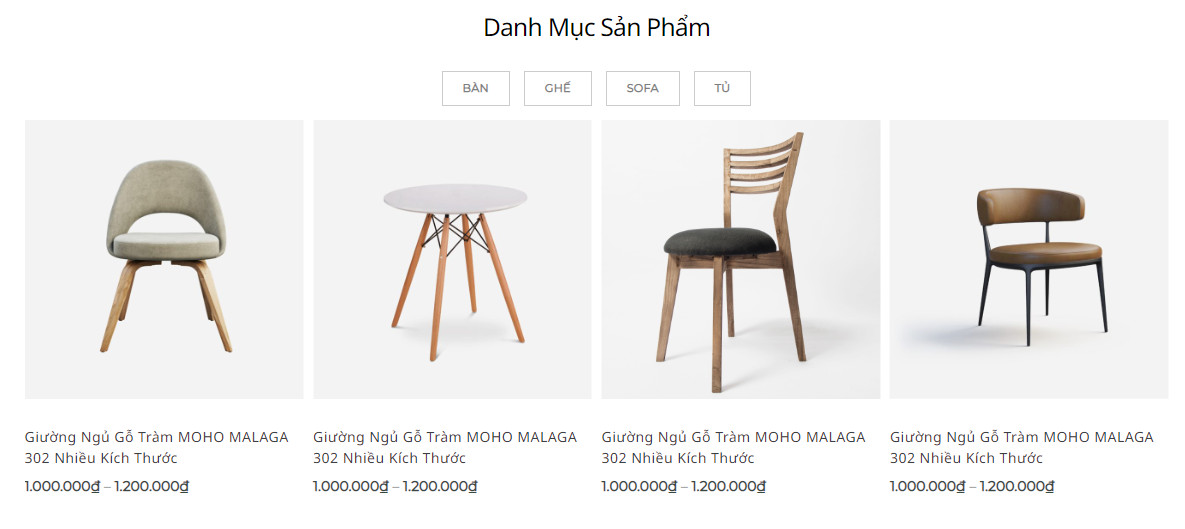
Task: Open product title below brown leather armchair
Action: 1022,447
